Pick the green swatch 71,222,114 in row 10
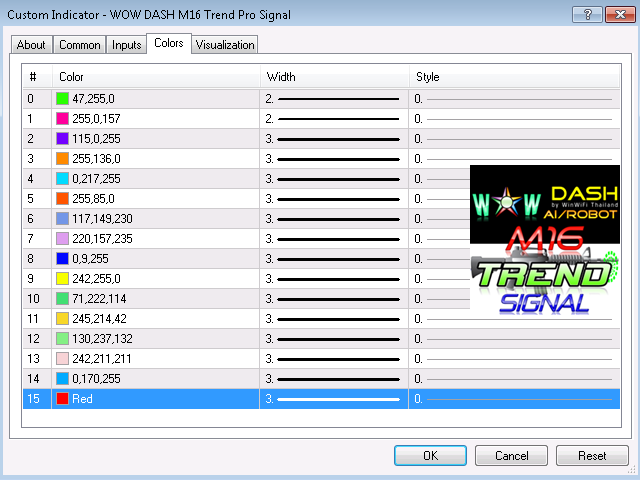Image resolution: width=640 pixels, height=480 pixels. (x=62, y=299)
